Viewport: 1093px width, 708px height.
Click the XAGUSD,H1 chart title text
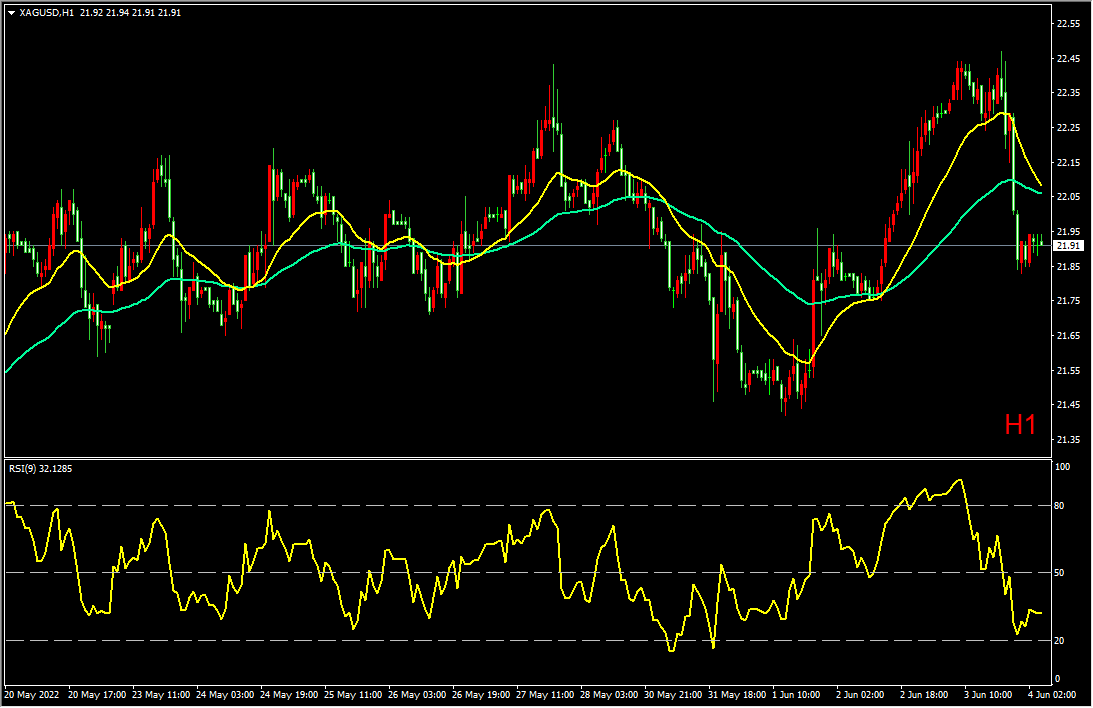(x=47, y=13)
